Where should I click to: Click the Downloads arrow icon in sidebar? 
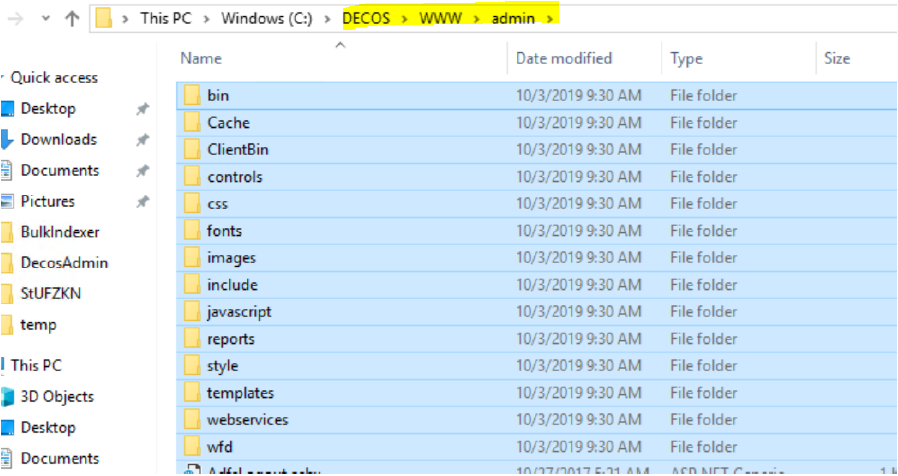[x=7, y=139]
